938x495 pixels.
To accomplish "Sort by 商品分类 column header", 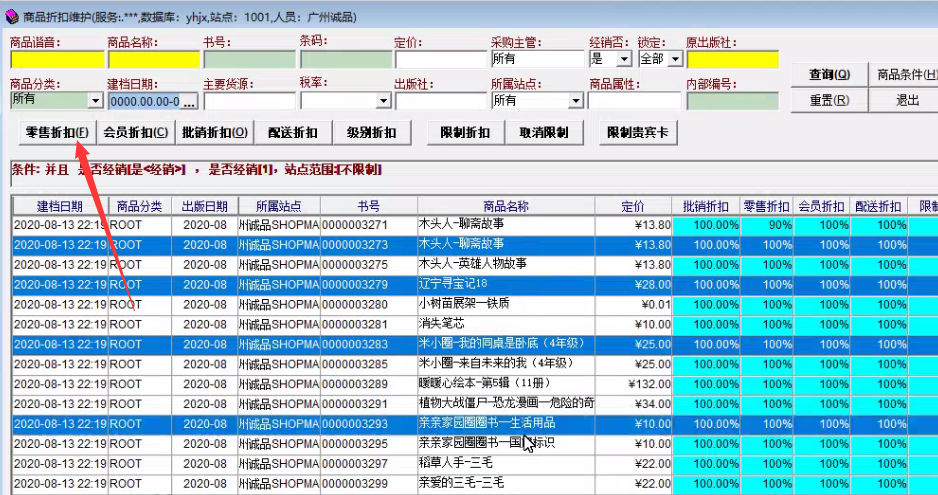I will [x=140, y=206].
